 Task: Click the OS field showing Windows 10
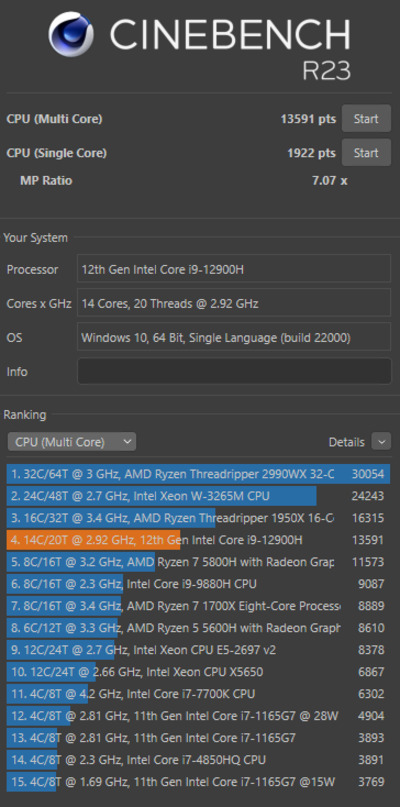[234, 337]
